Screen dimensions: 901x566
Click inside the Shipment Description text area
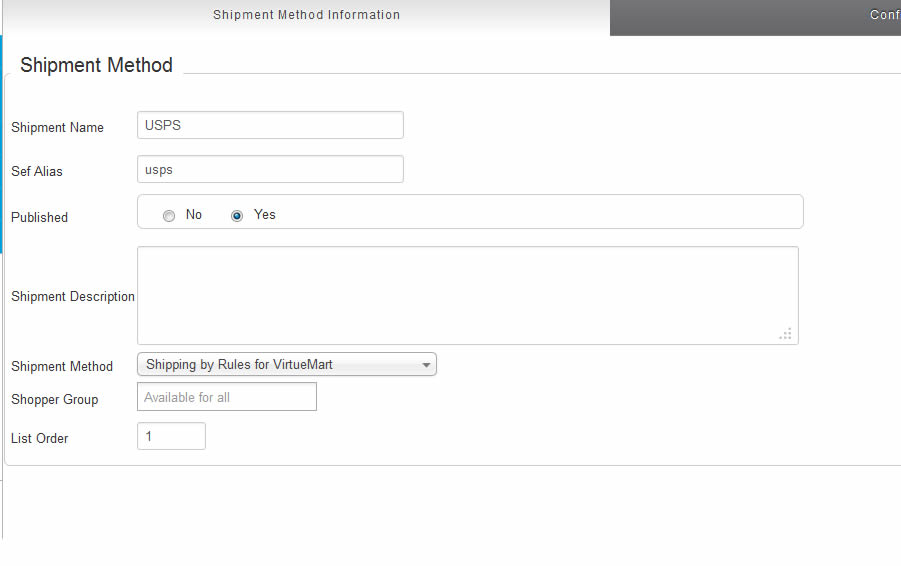(x=467, y=295)
